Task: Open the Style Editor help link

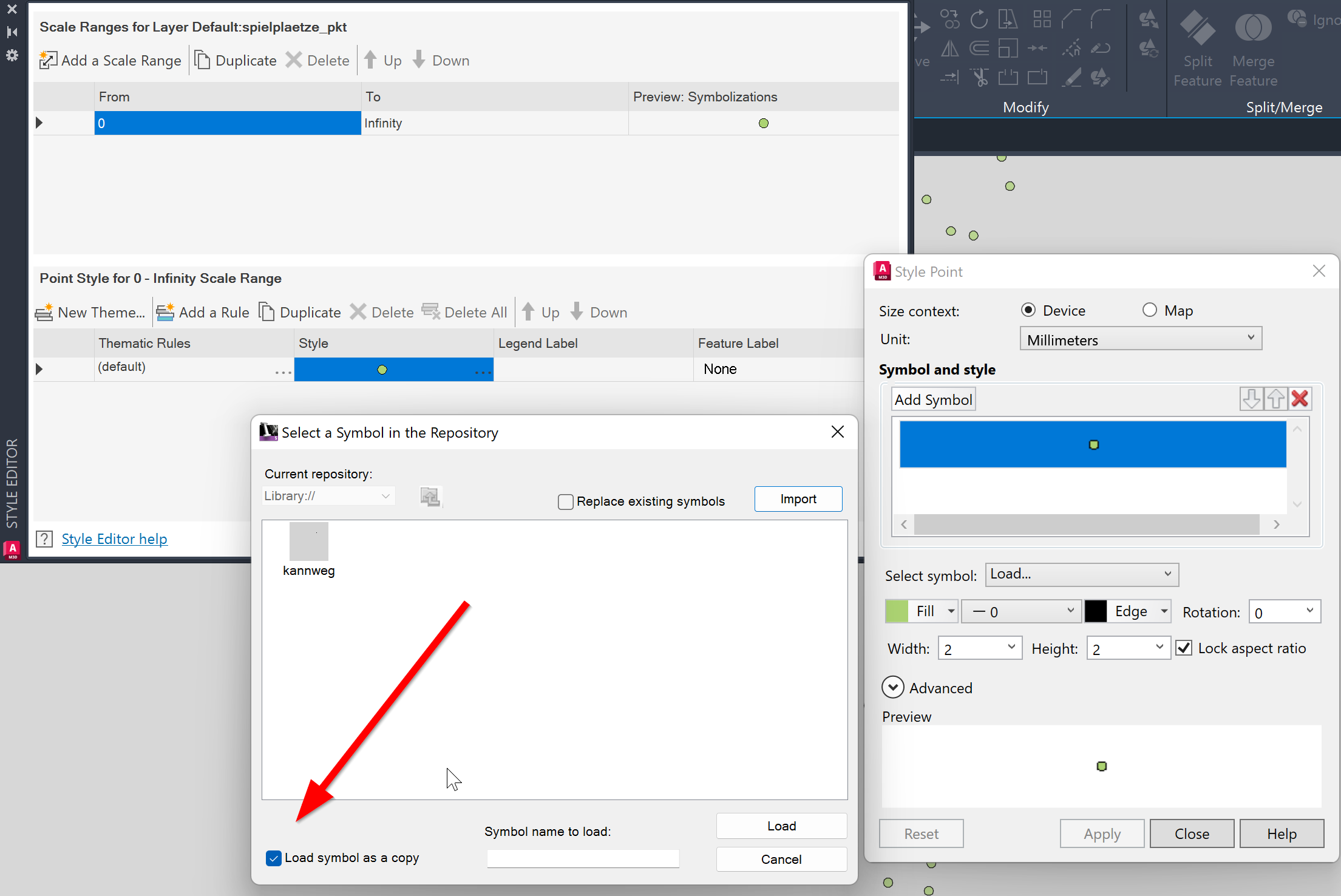Action: (114, 539)
